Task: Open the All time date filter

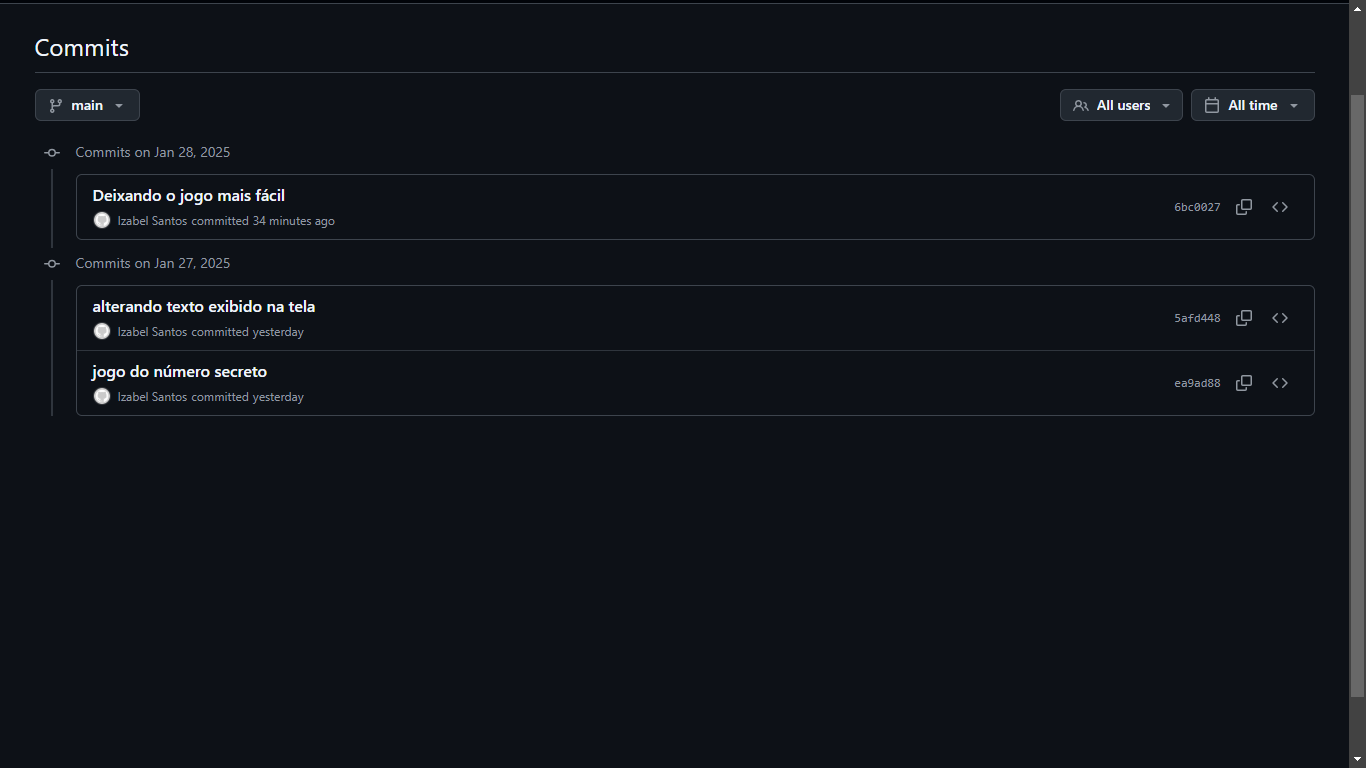Action: point(1252,105)
